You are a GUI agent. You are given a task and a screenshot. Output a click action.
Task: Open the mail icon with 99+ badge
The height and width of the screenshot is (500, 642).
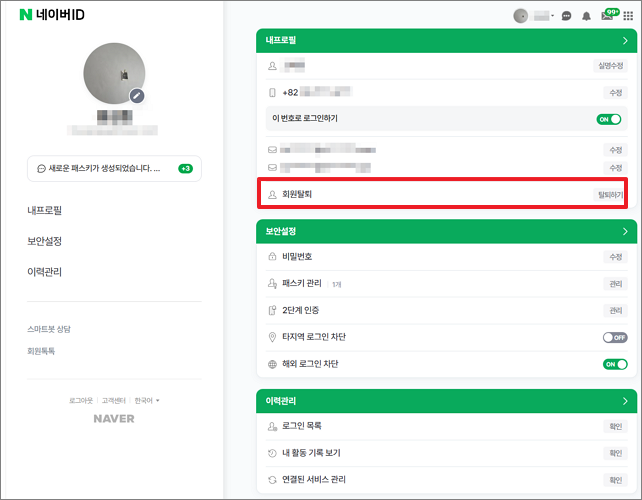607,16
